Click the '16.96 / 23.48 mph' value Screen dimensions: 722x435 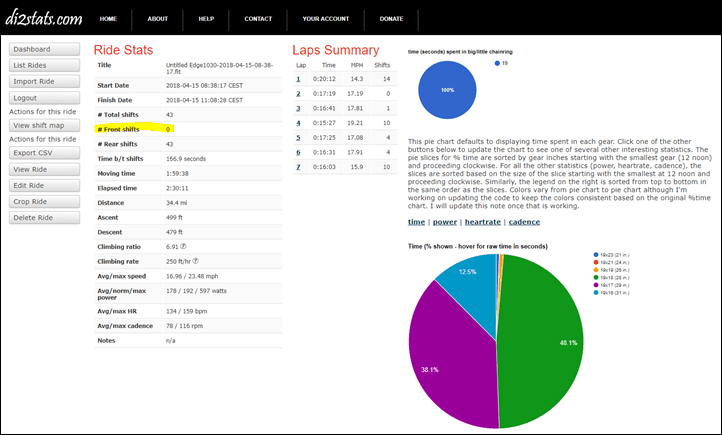[192, 276]
